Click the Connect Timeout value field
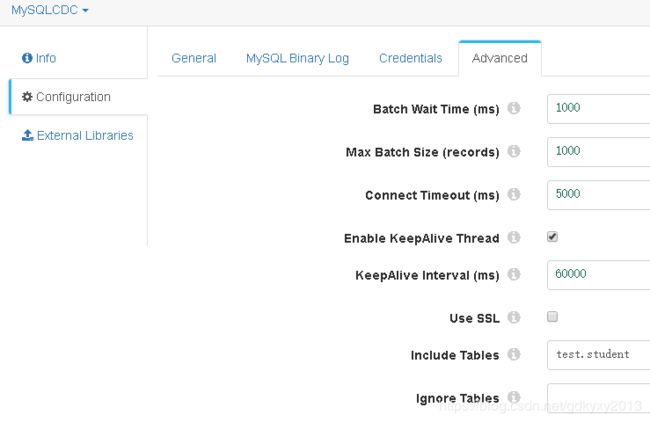Image resolution: width=650 pixels, height=422 pixels. [x=599, y=195]
